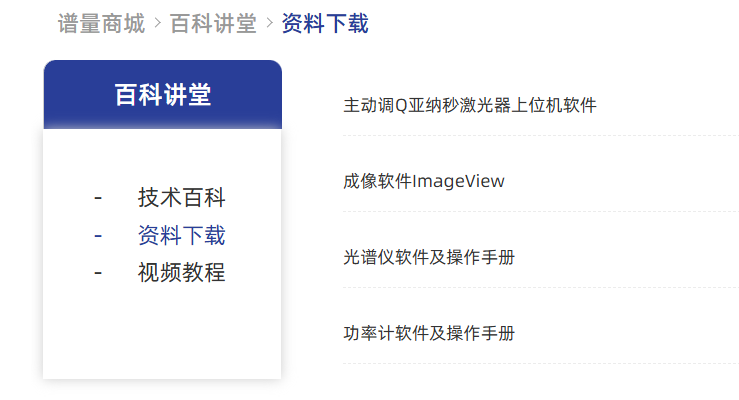Click dashed divider below 成像软件ImageView
Image resolution: width=739 pixels, height=400 pixels.
tap(538, 212)
